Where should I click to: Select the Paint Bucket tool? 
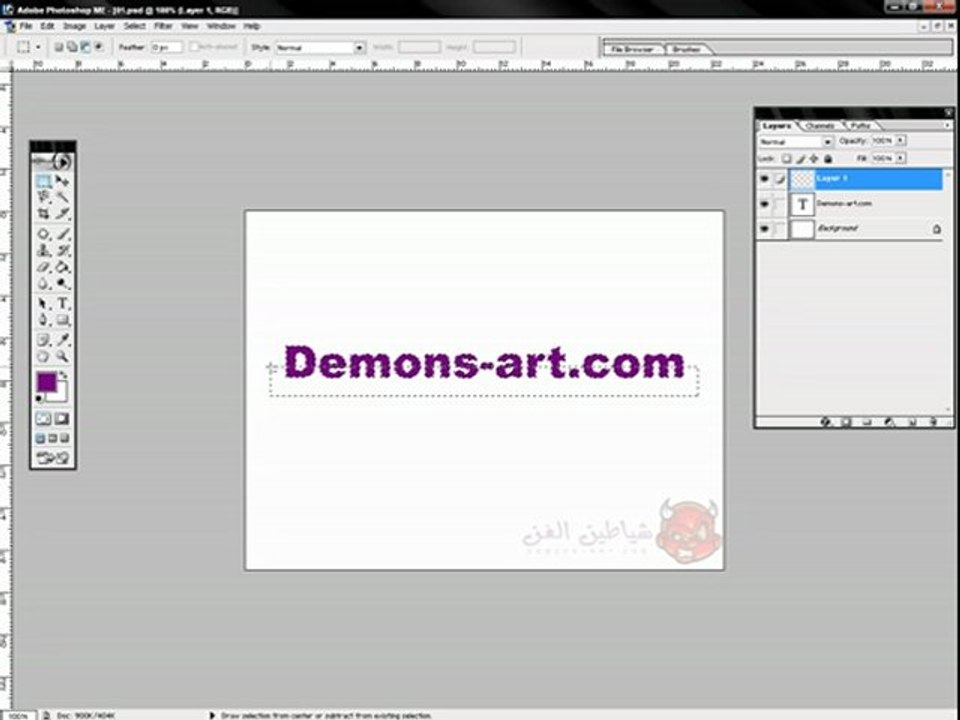[x=62, y=267]
